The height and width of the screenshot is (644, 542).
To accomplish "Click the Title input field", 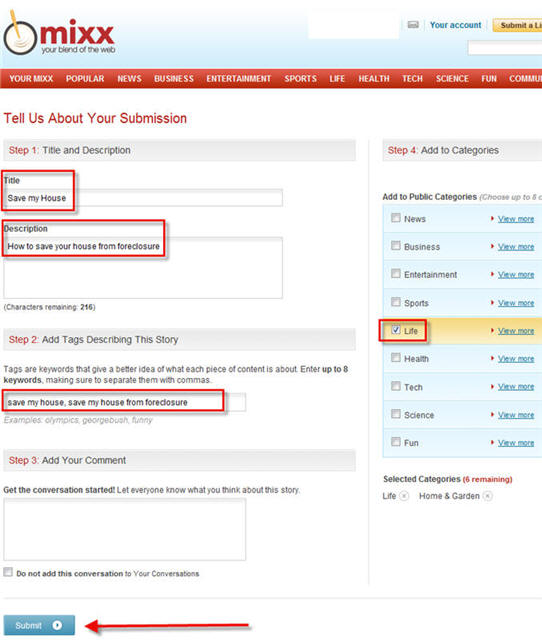I will 143,198.
